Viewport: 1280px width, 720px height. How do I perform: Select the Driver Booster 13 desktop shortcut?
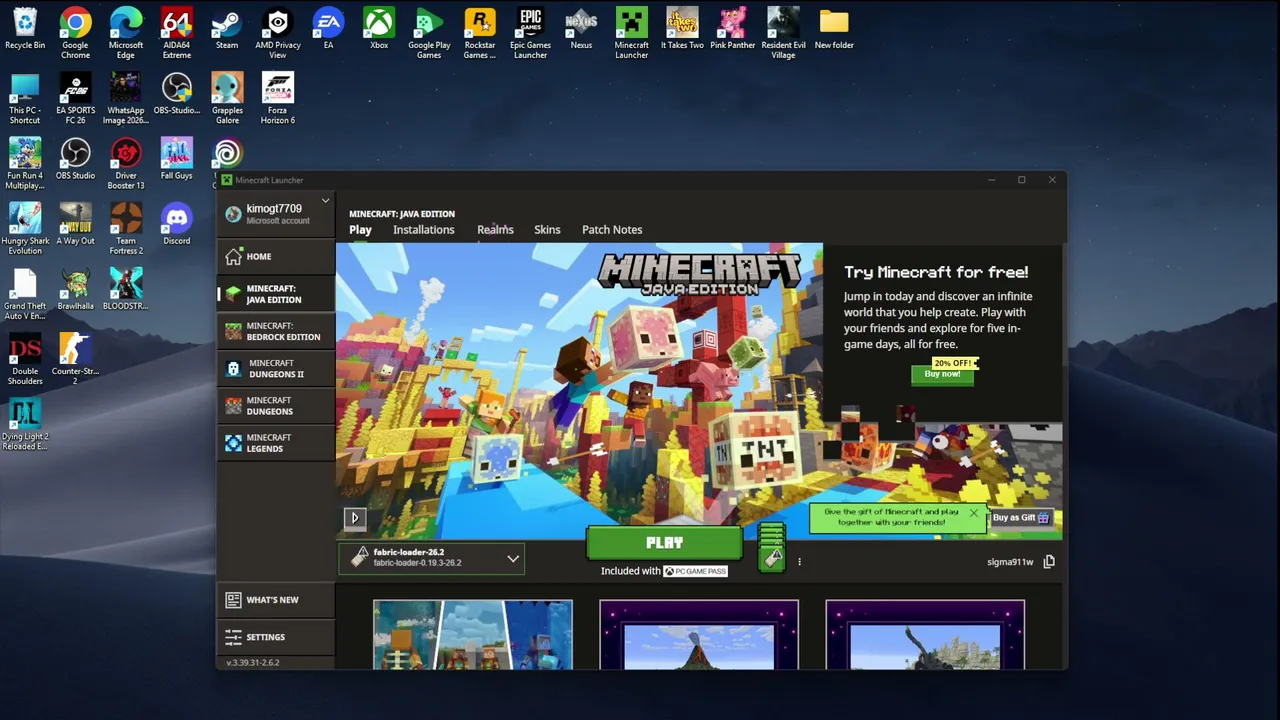[126, 164]
